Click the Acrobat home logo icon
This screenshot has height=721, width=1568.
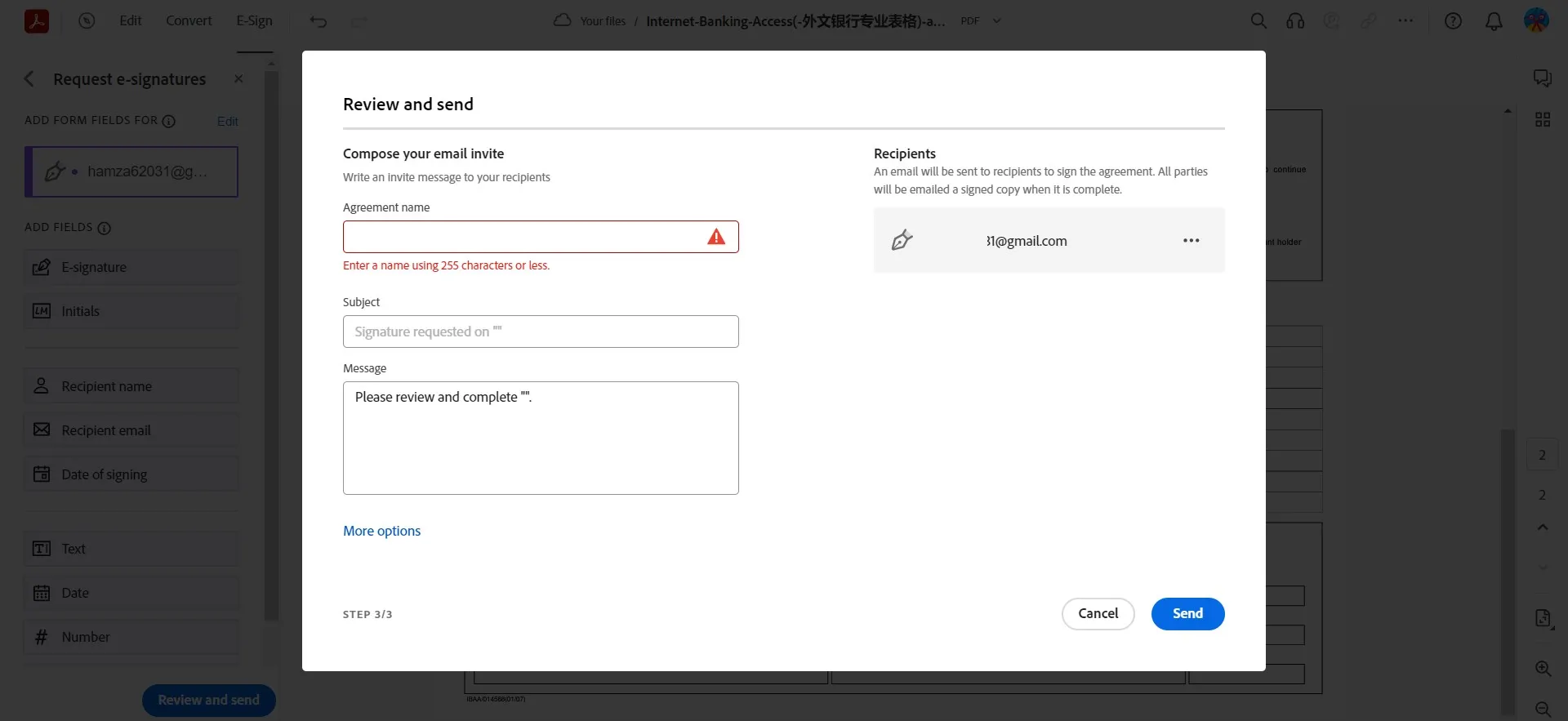click(36, 21)
